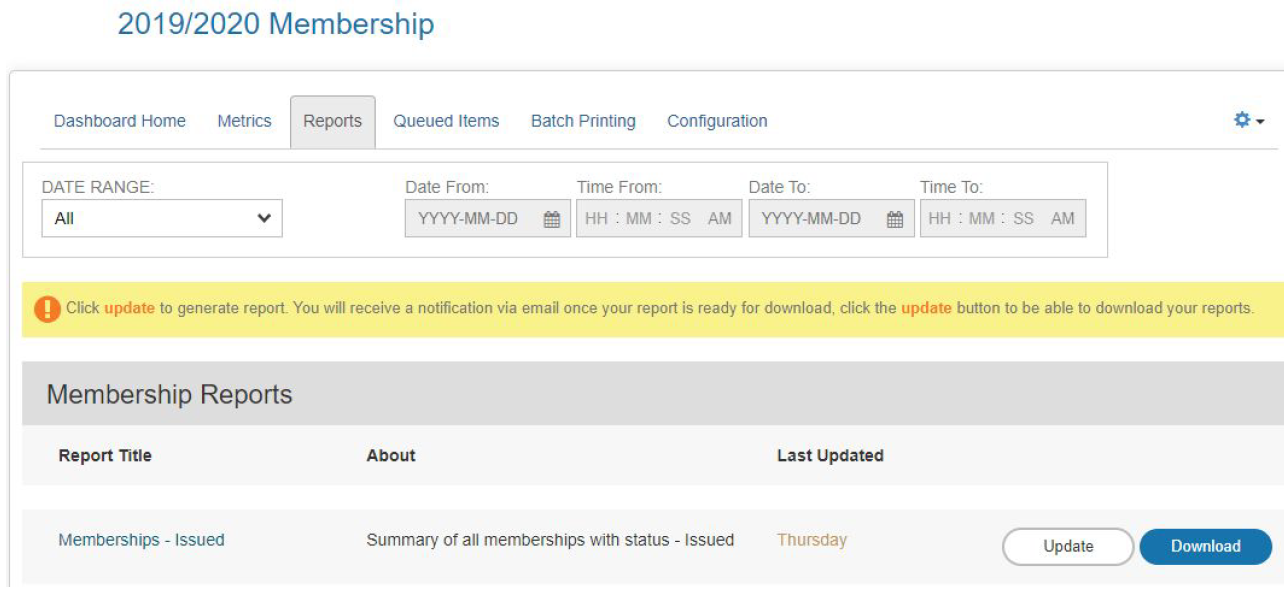This screenshot has width=1284, height=590.
Task: Open the gear settings menu
Action: 1248,121
